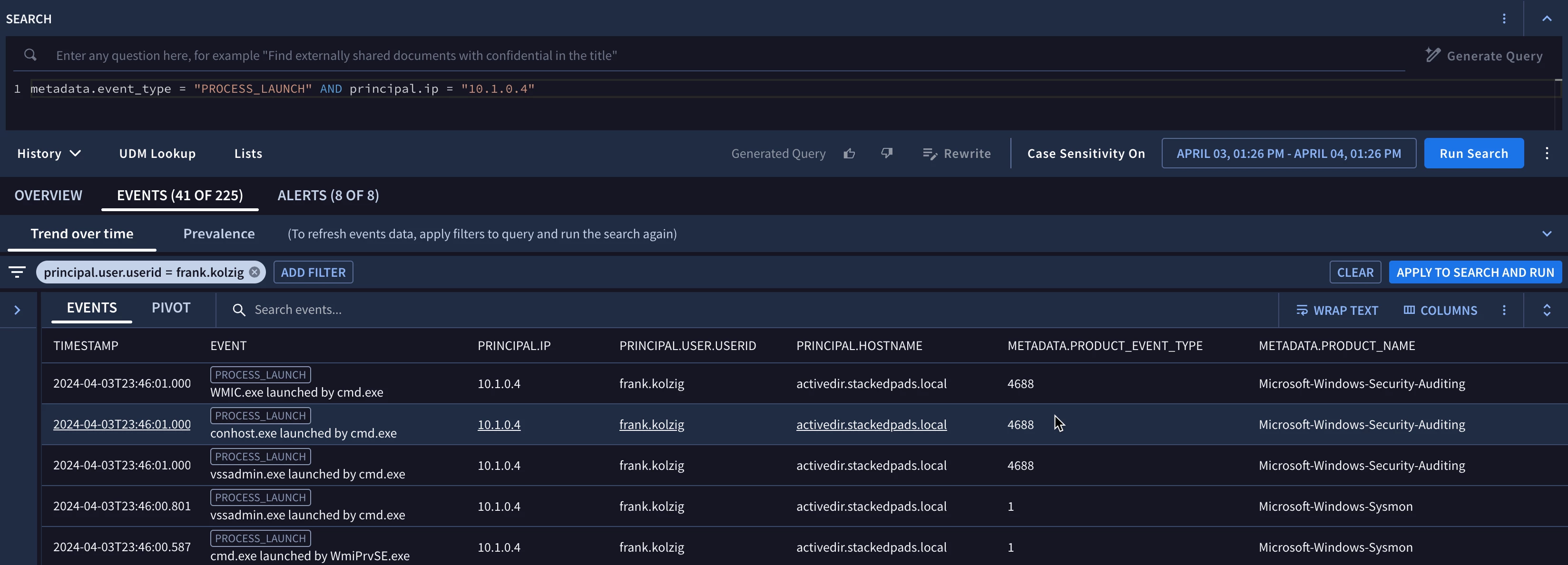Open the History dropdown
This screenshot has height=565, width=1568.
point(49,154)
